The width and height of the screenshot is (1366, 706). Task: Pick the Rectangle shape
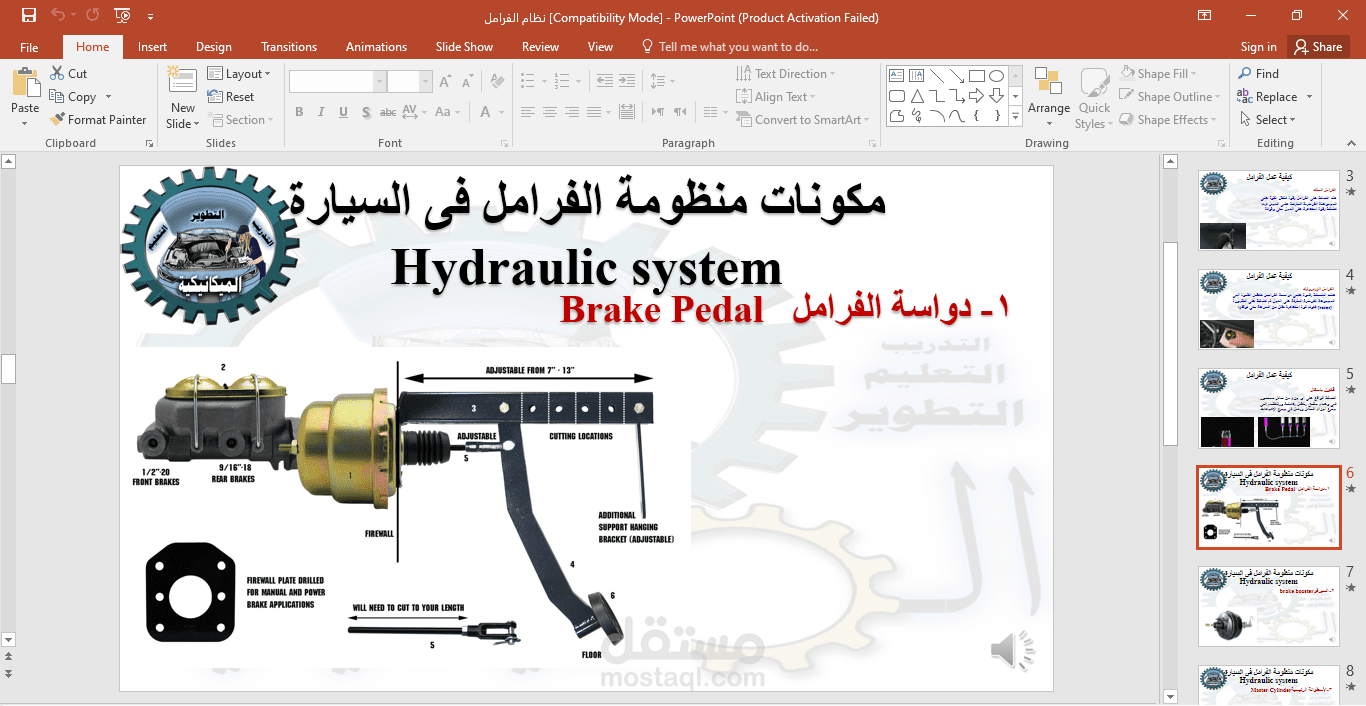coord(977,75)
